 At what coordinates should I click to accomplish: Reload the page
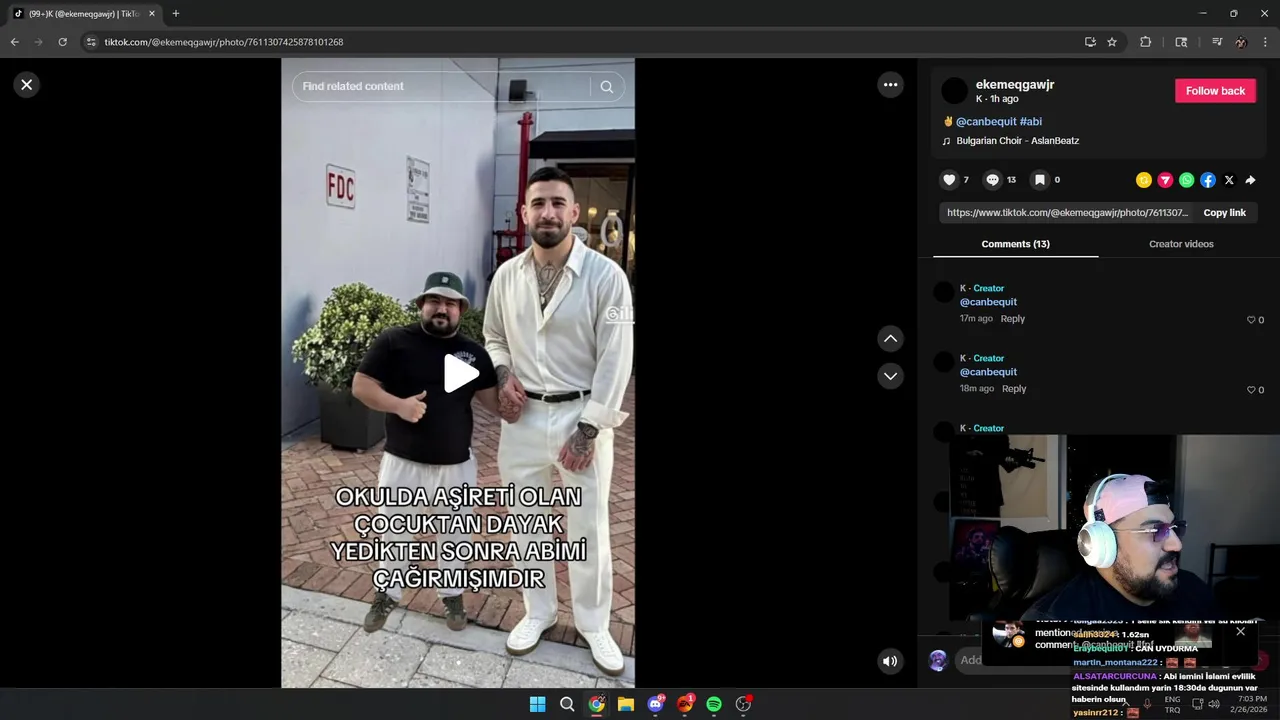(x=62, y=42)
